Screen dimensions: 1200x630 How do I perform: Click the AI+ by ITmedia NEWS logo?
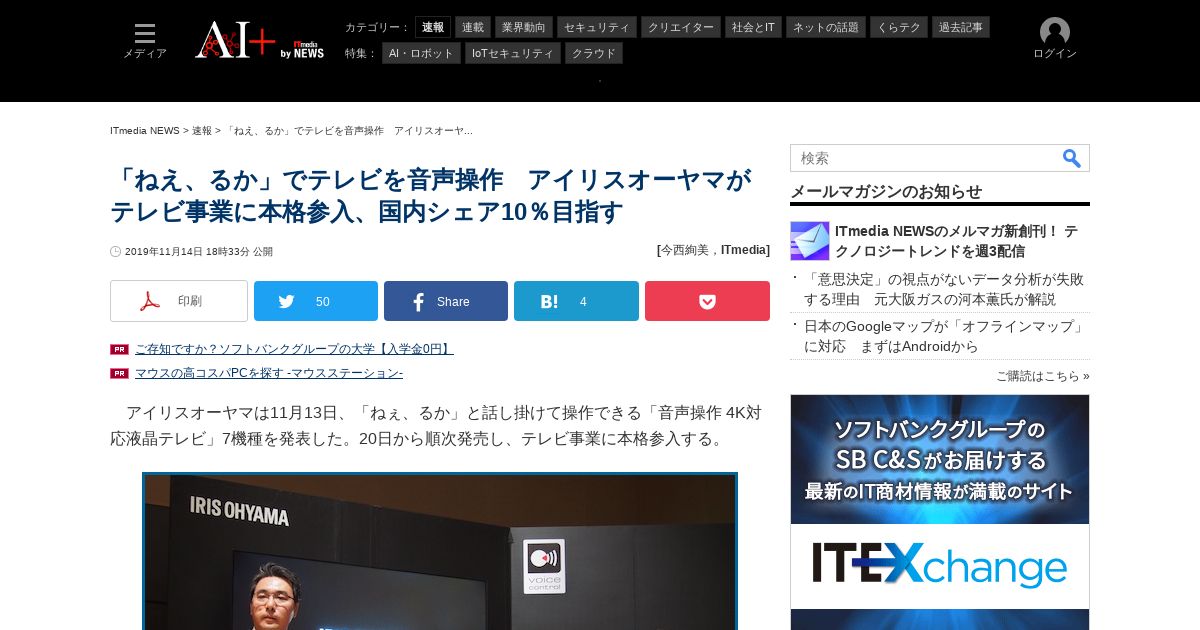click(x=259, y=40)
